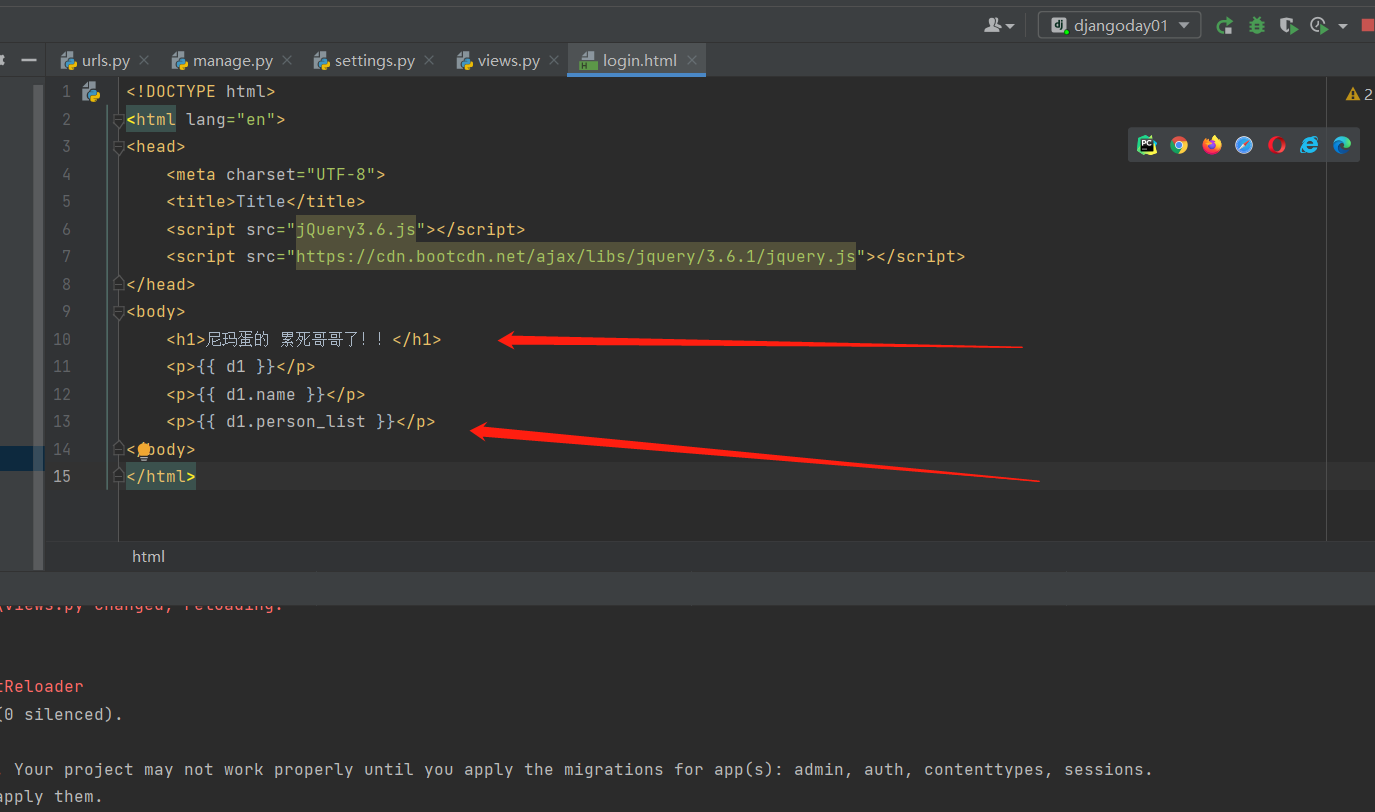The height and width of the screenshot is (812, 1375).
Task: Open login.html in Internet Explorer
Action: tap(1309, 145)
